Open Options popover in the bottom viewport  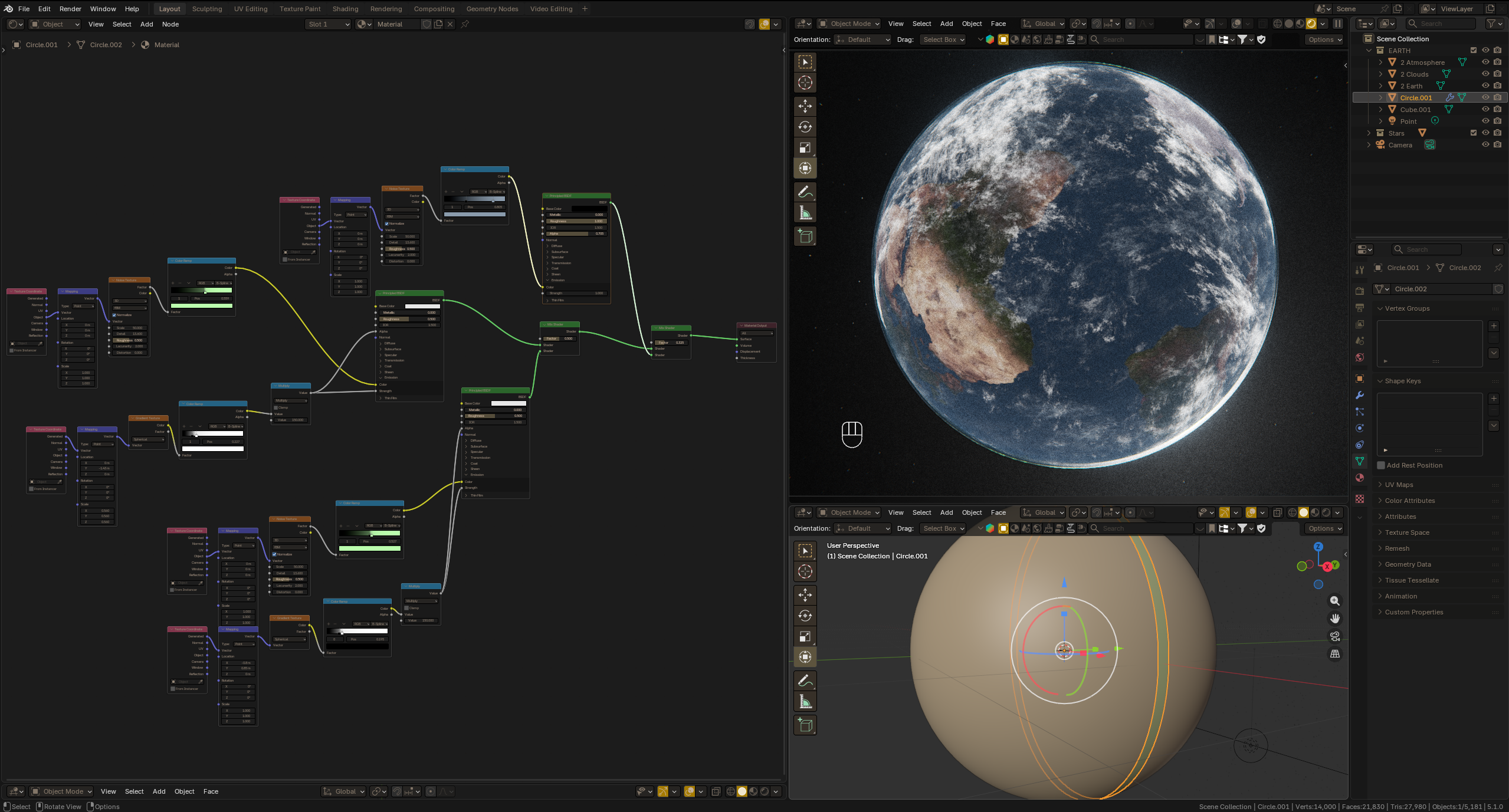pos(1324,528)
